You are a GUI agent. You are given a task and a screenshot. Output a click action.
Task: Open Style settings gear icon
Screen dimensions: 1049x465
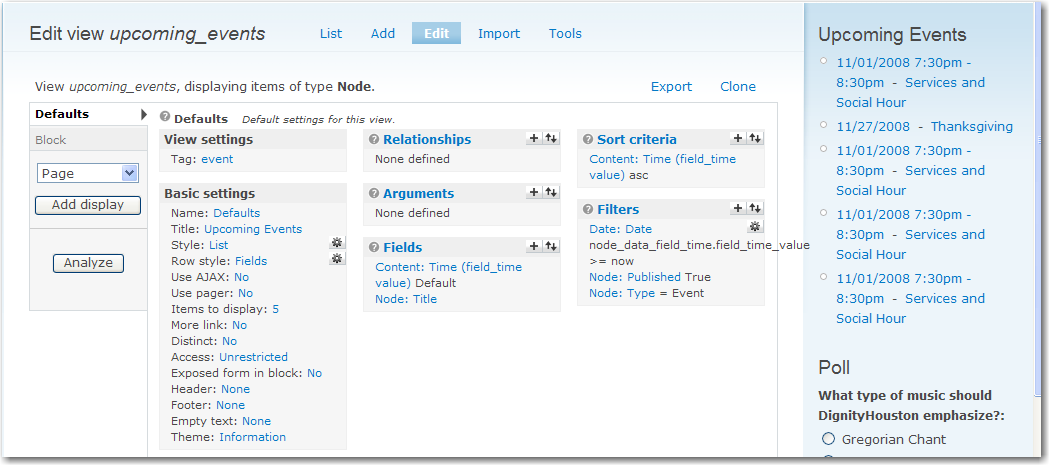pyautogui.click(x=337, y=243)
